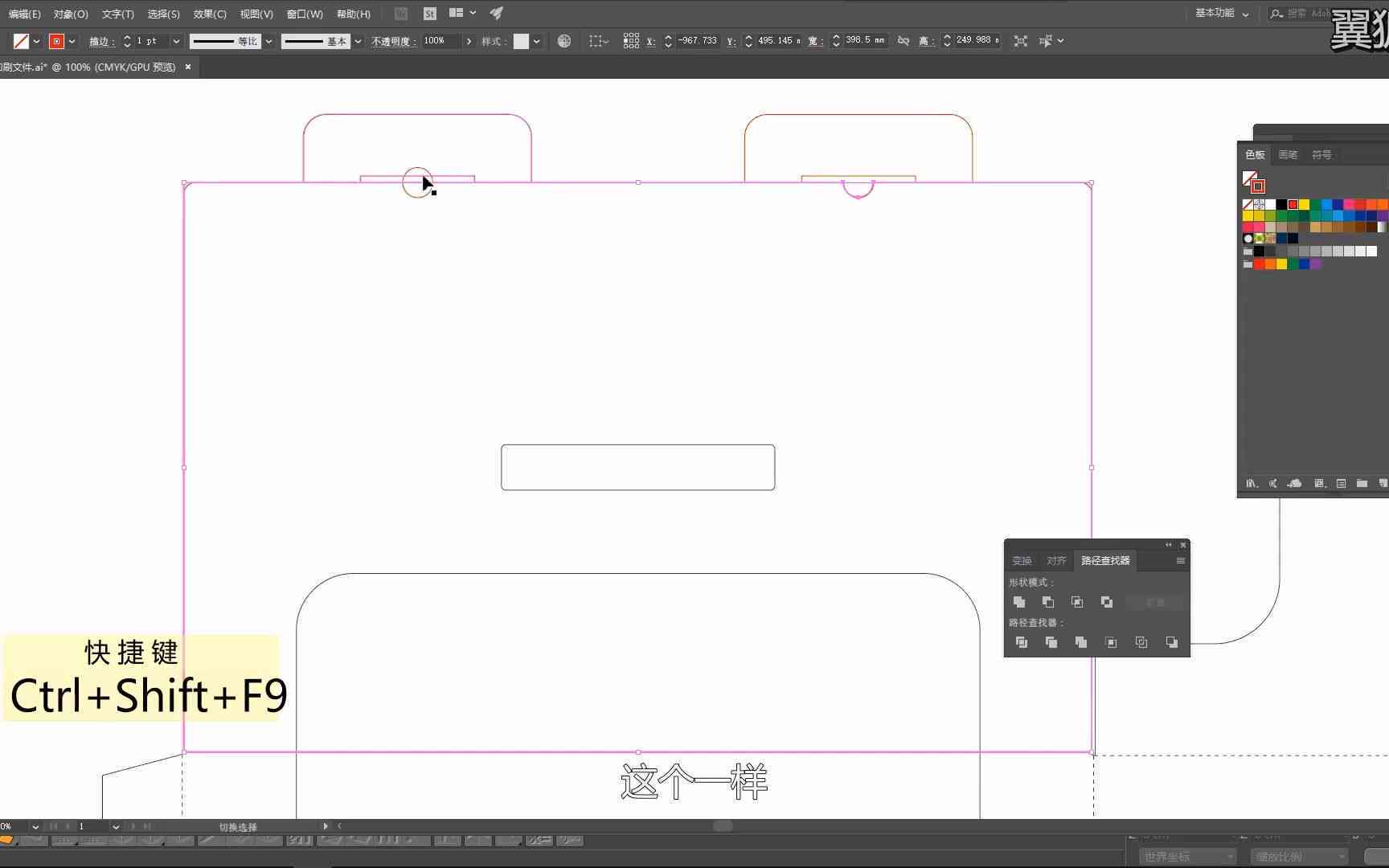Open the Window menu 窗口(W)
This screenshot has height=868, width=1389.
[x=305, y=14]
